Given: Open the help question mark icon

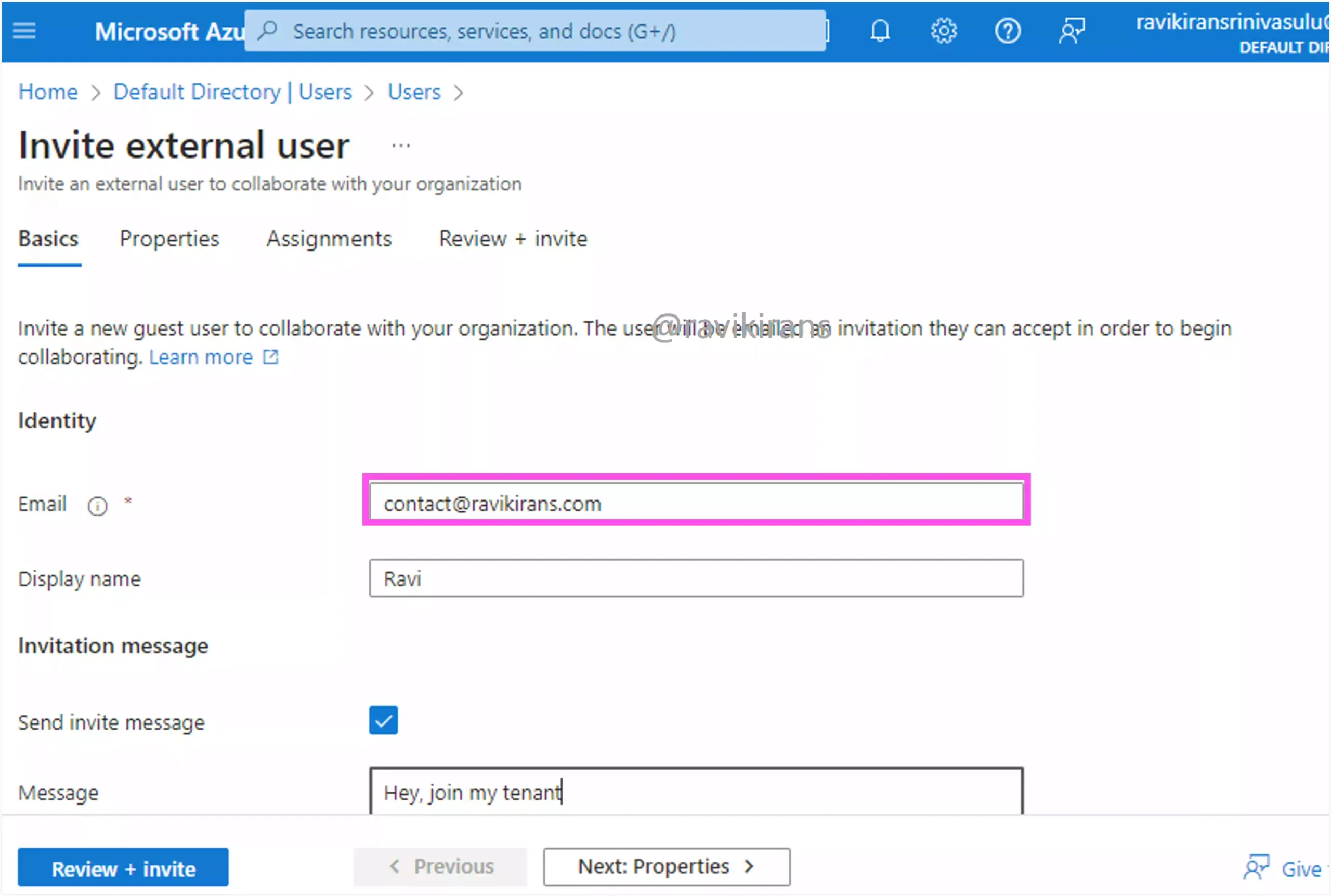Looking at the screenshot, I should 1008,31.
